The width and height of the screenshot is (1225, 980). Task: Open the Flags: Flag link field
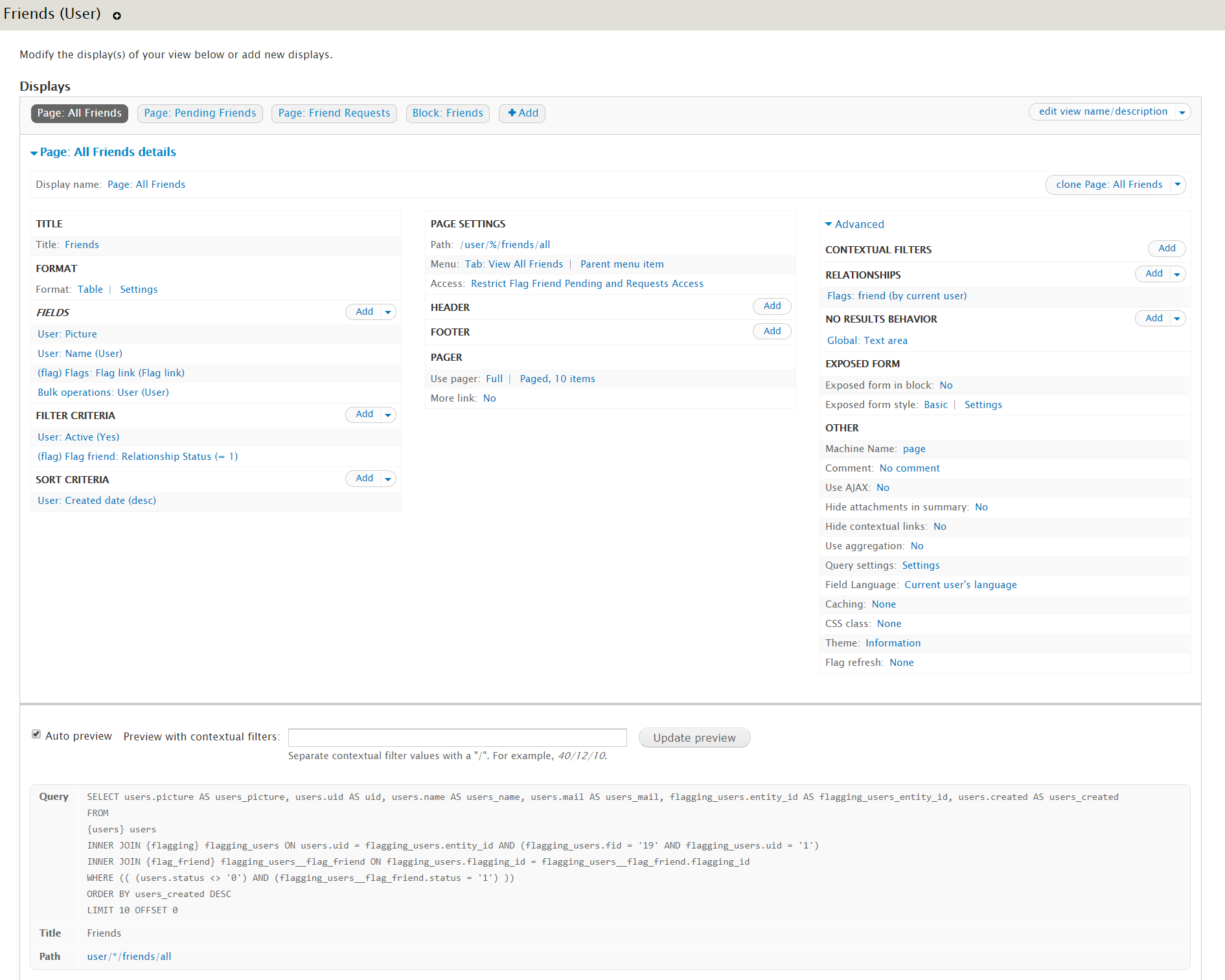(111, 373)
